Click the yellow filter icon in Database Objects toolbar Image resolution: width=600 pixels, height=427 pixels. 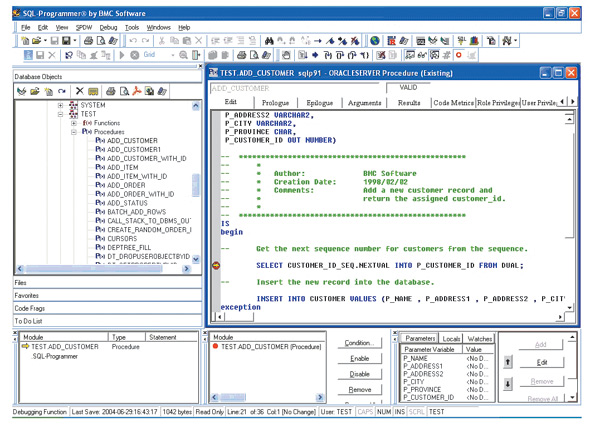(x=93, y=91)
